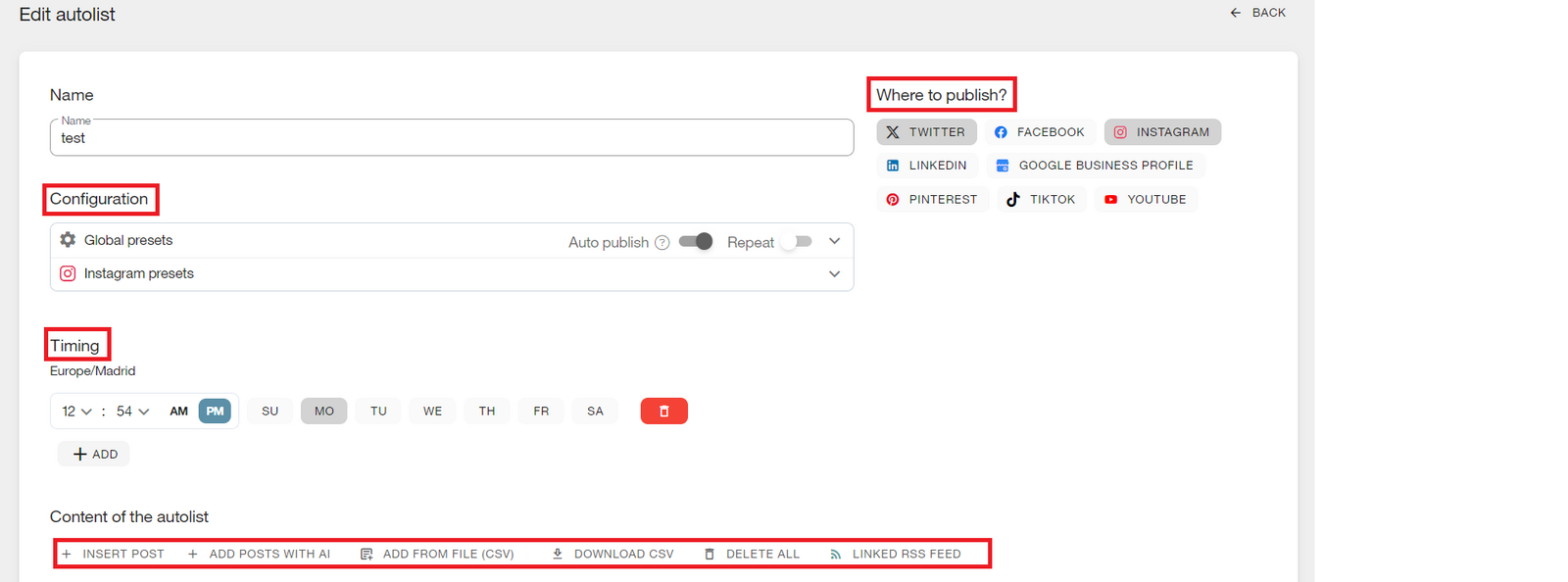Click the Name input field
Image resolution: width=1568 pixels, height=582 pixels.
click(x=451, y=139)
